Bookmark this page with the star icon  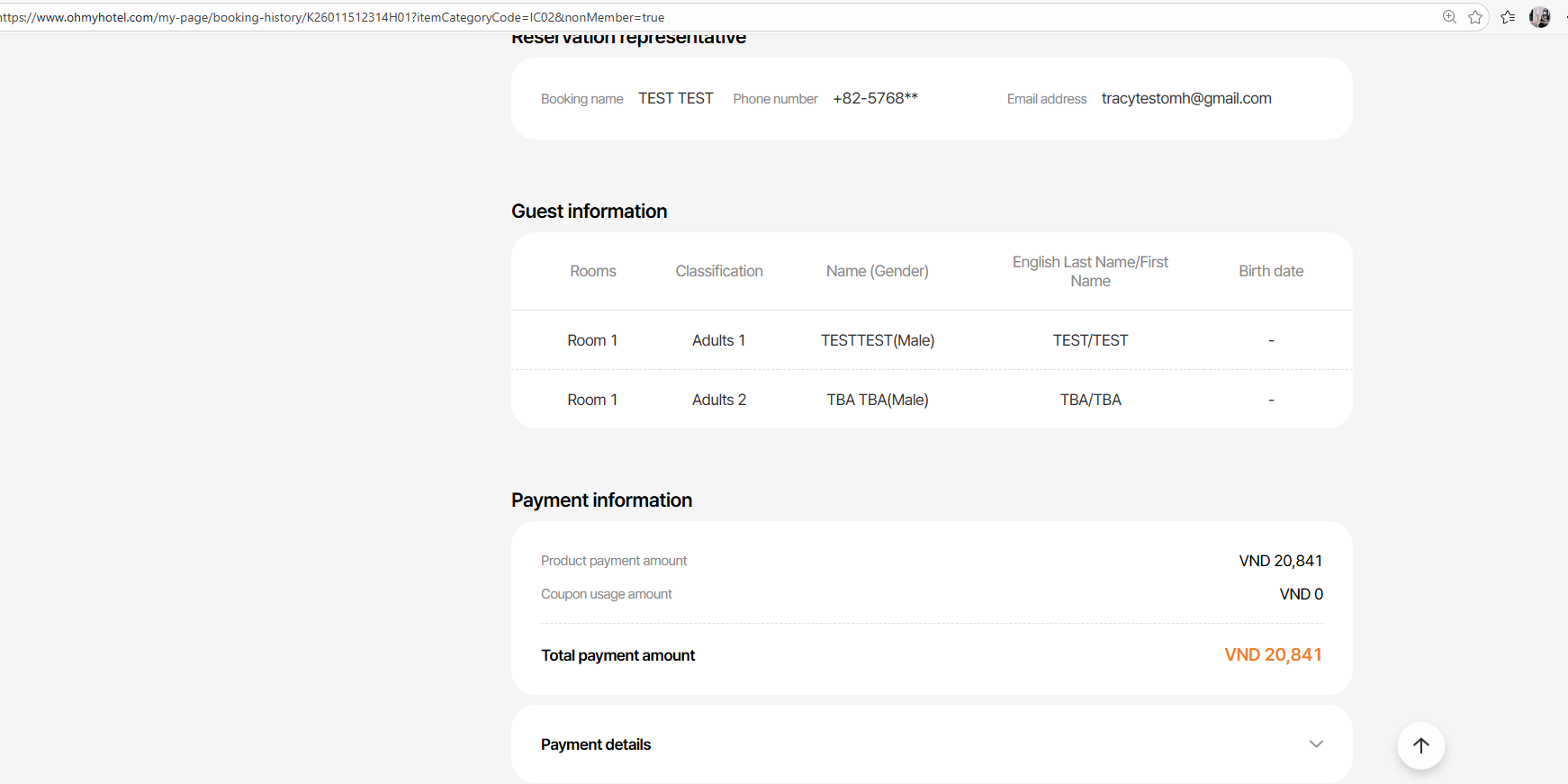pyautogui.click(x=1475, y=17)
